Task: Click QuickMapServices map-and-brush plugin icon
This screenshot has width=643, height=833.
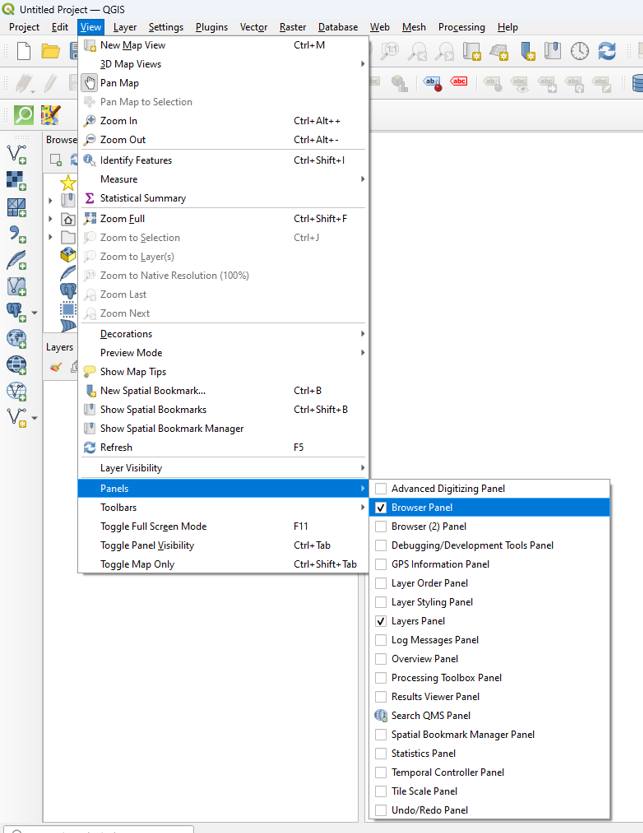Action: pyautogui.click(x=50, y=115)
